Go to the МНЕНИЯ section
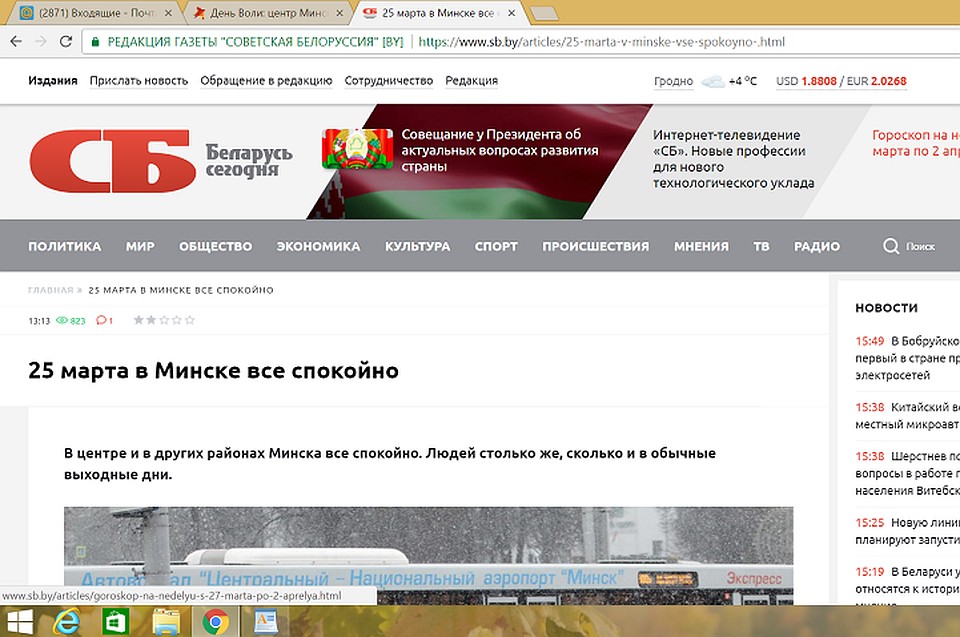The image size is (960, 637). [702, 246]
